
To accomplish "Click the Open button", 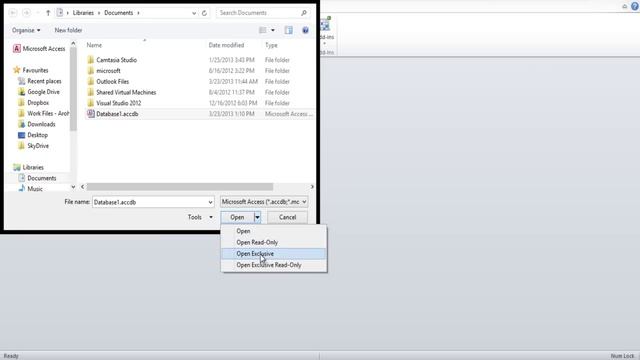I will click(237, 217).
